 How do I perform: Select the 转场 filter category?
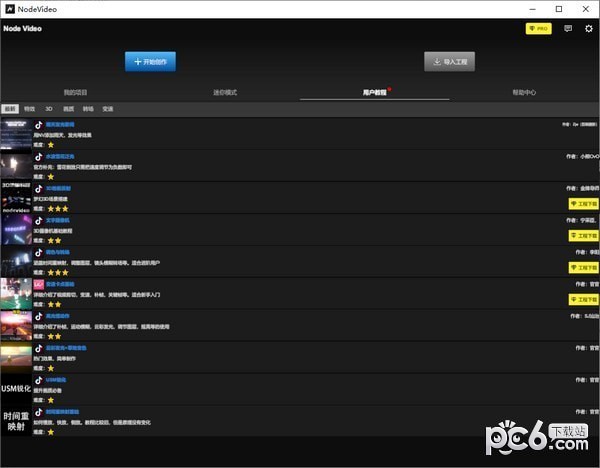(88, 109)
